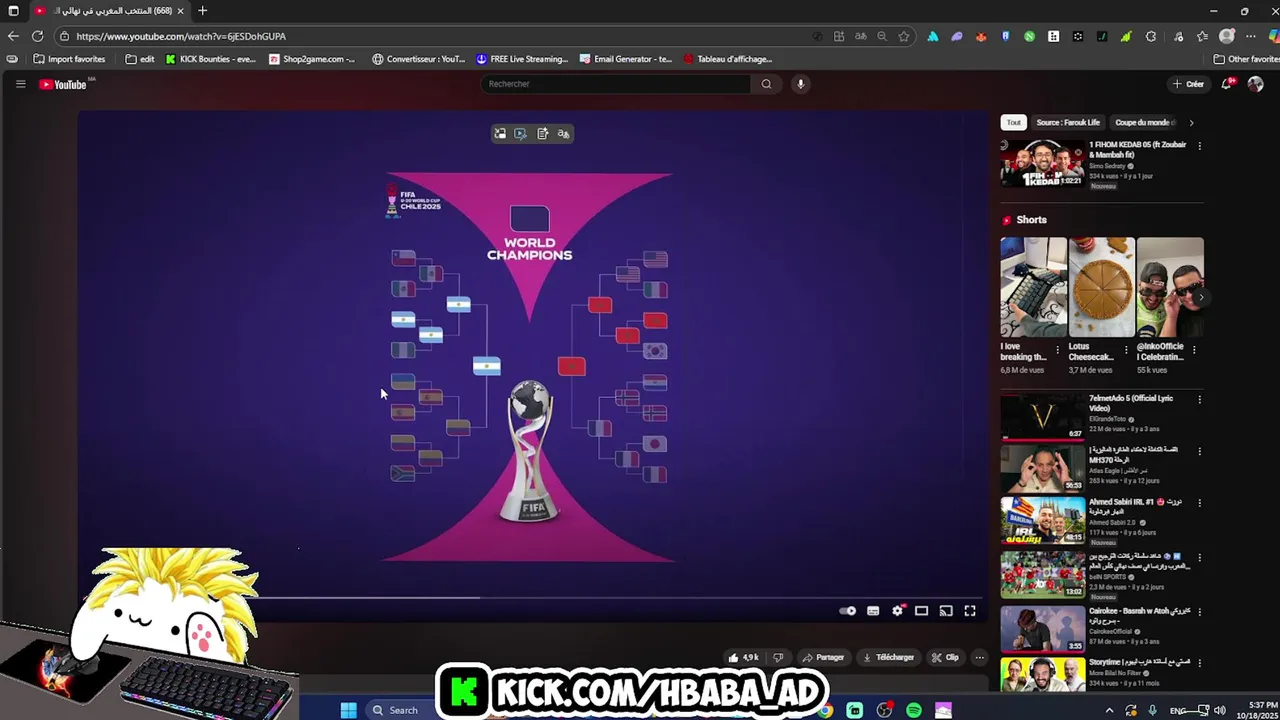Open a new browser tab

click(202, 10)
